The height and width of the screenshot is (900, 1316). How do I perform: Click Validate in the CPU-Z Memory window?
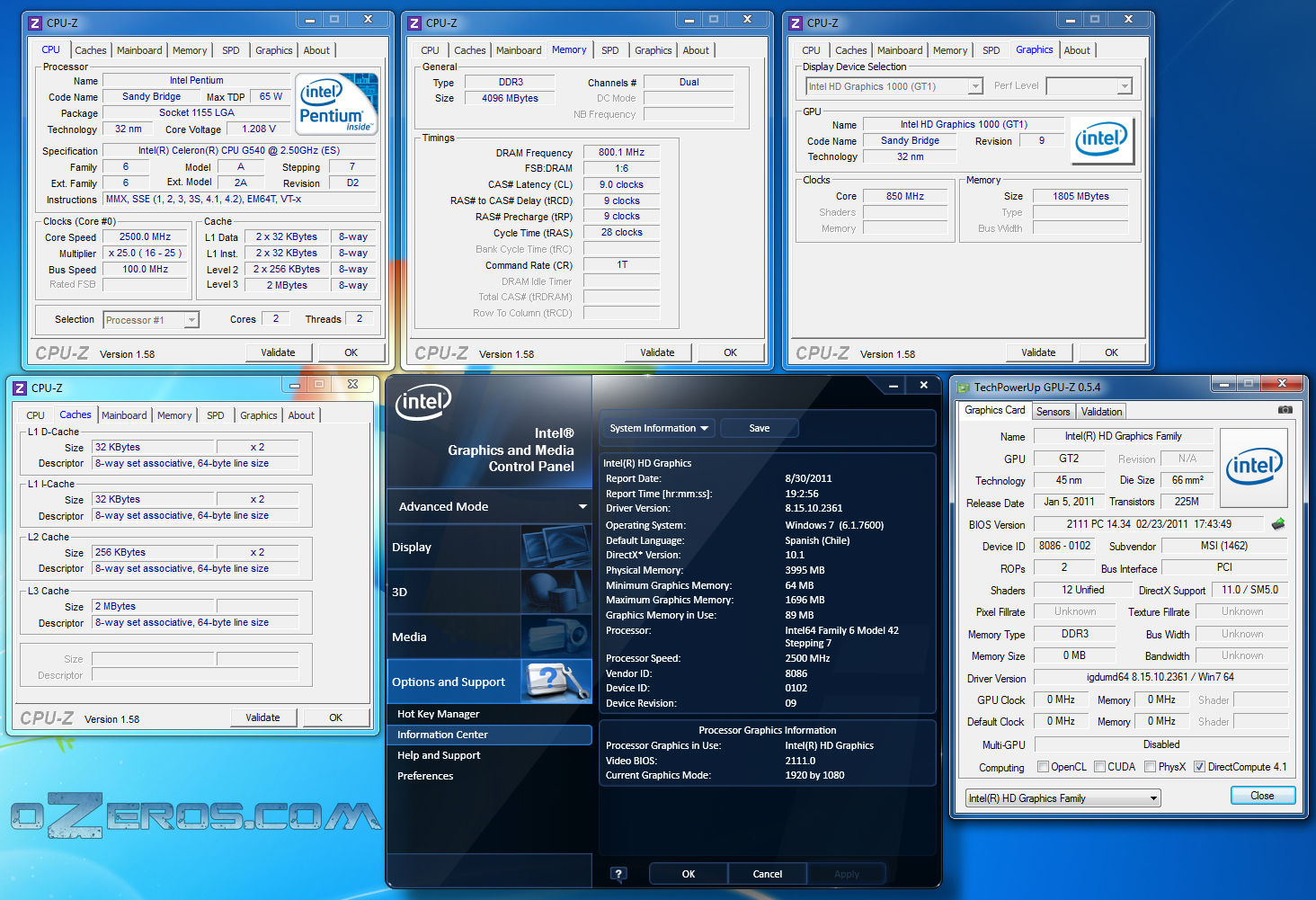click(657, 352)
